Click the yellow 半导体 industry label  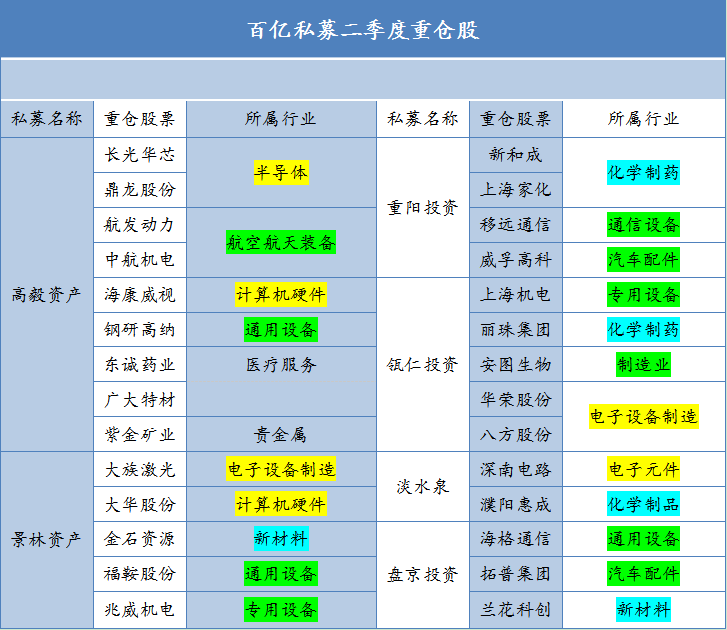pos(281,172)
